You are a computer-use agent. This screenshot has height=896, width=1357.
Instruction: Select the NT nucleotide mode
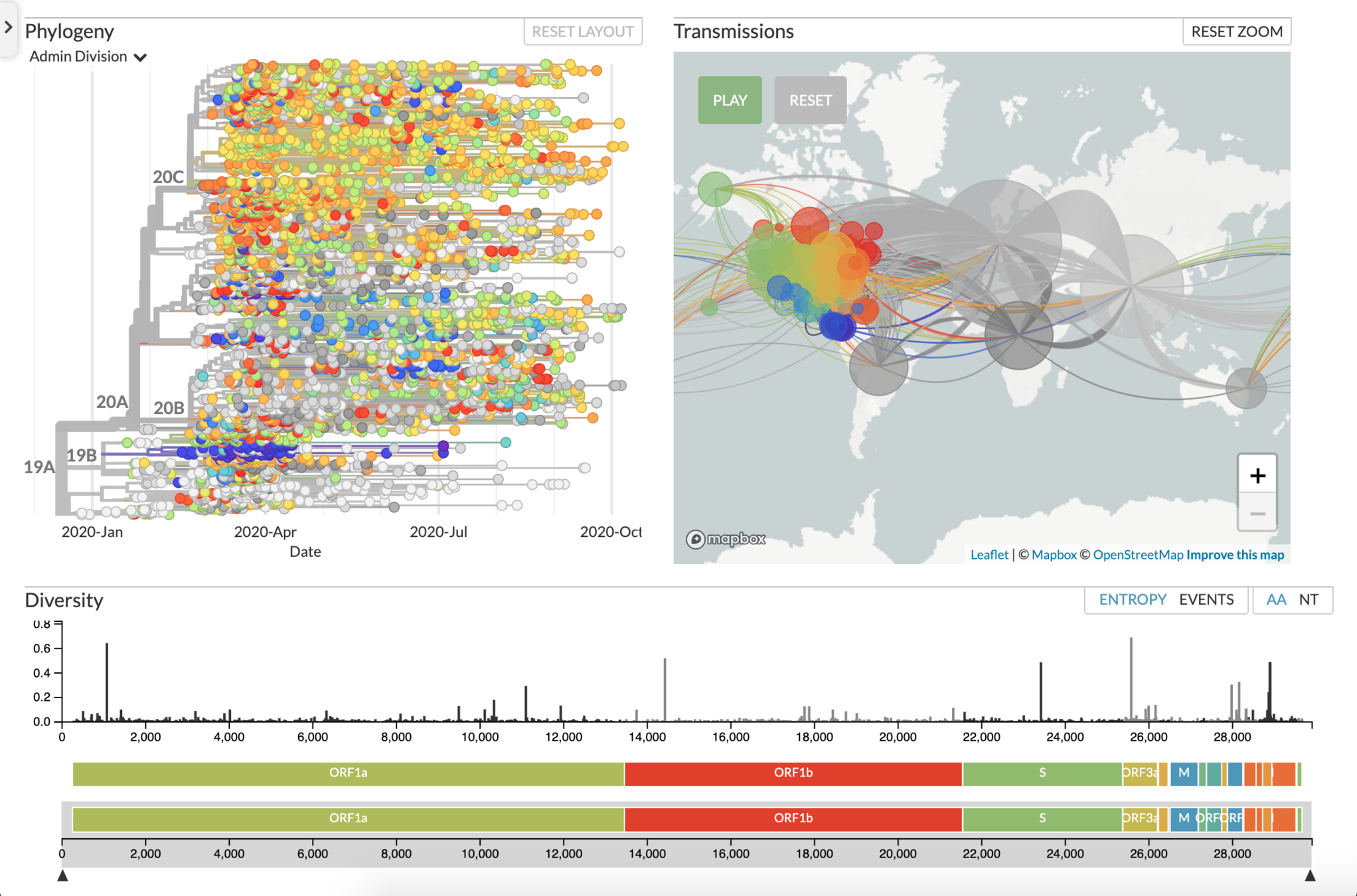click(x=1309, y=599)
